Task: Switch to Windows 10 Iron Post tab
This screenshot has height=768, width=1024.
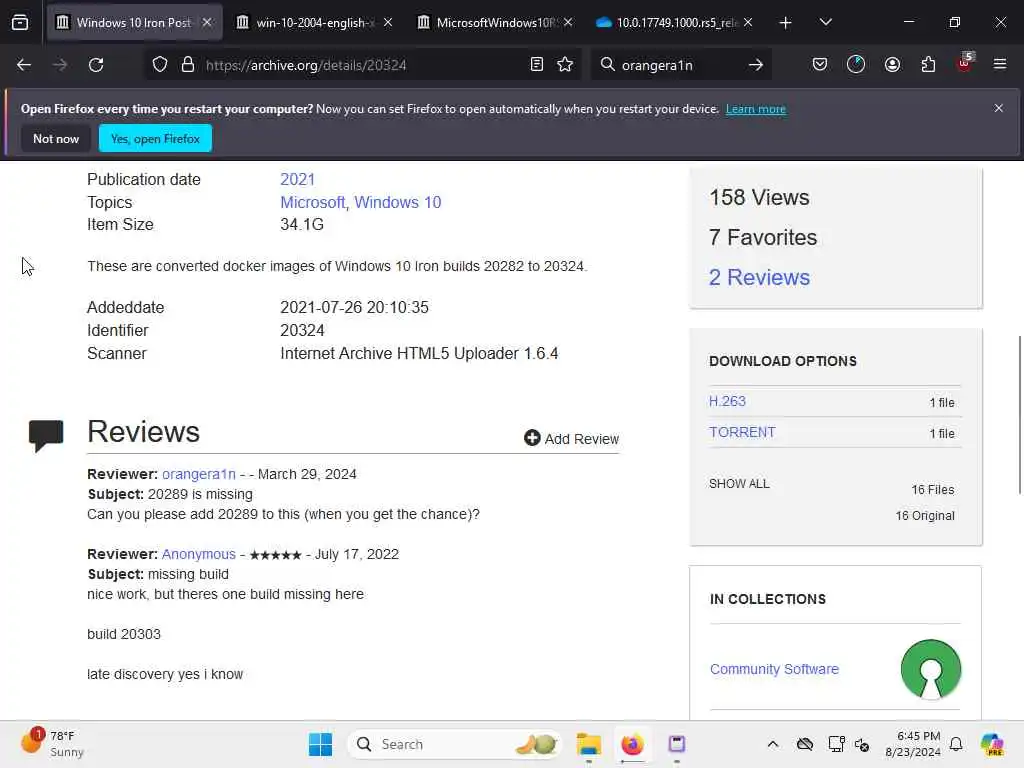Action: pos(134,23)
